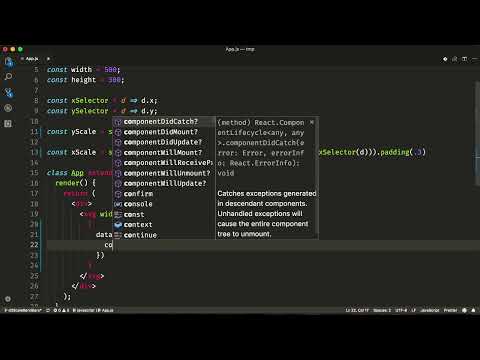The image size is (480, 360).
Task: Close the suggestion documentation panel
Action: tap(312, 122)
